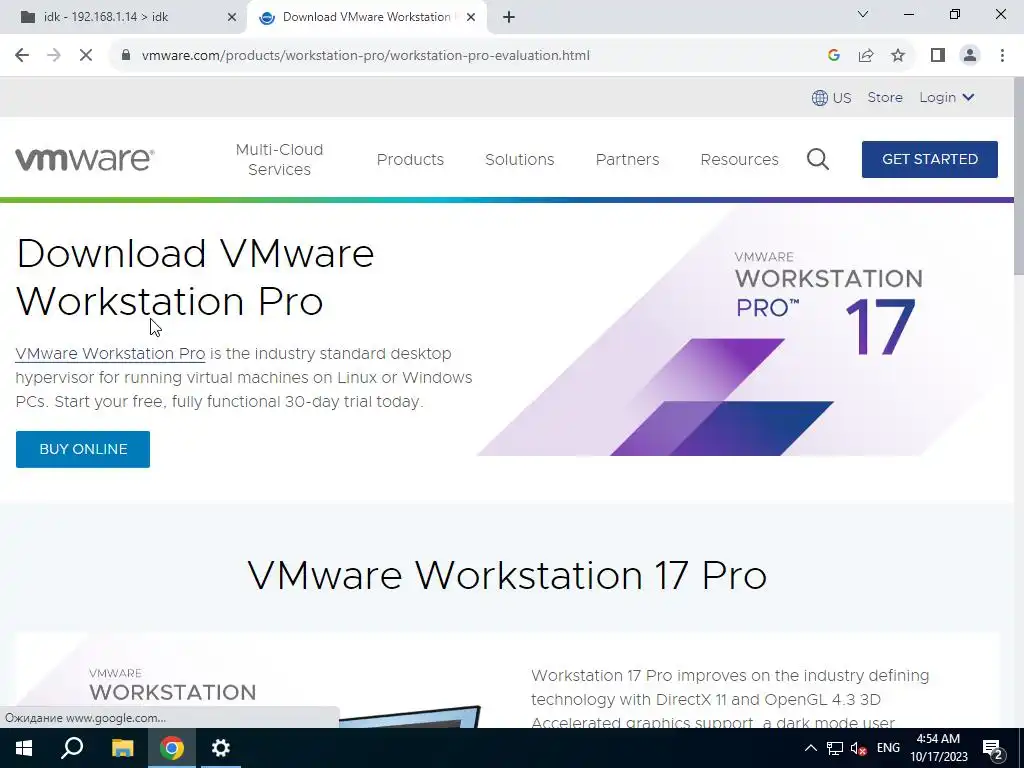Open the notification center icon

click(x=993, y=749)
